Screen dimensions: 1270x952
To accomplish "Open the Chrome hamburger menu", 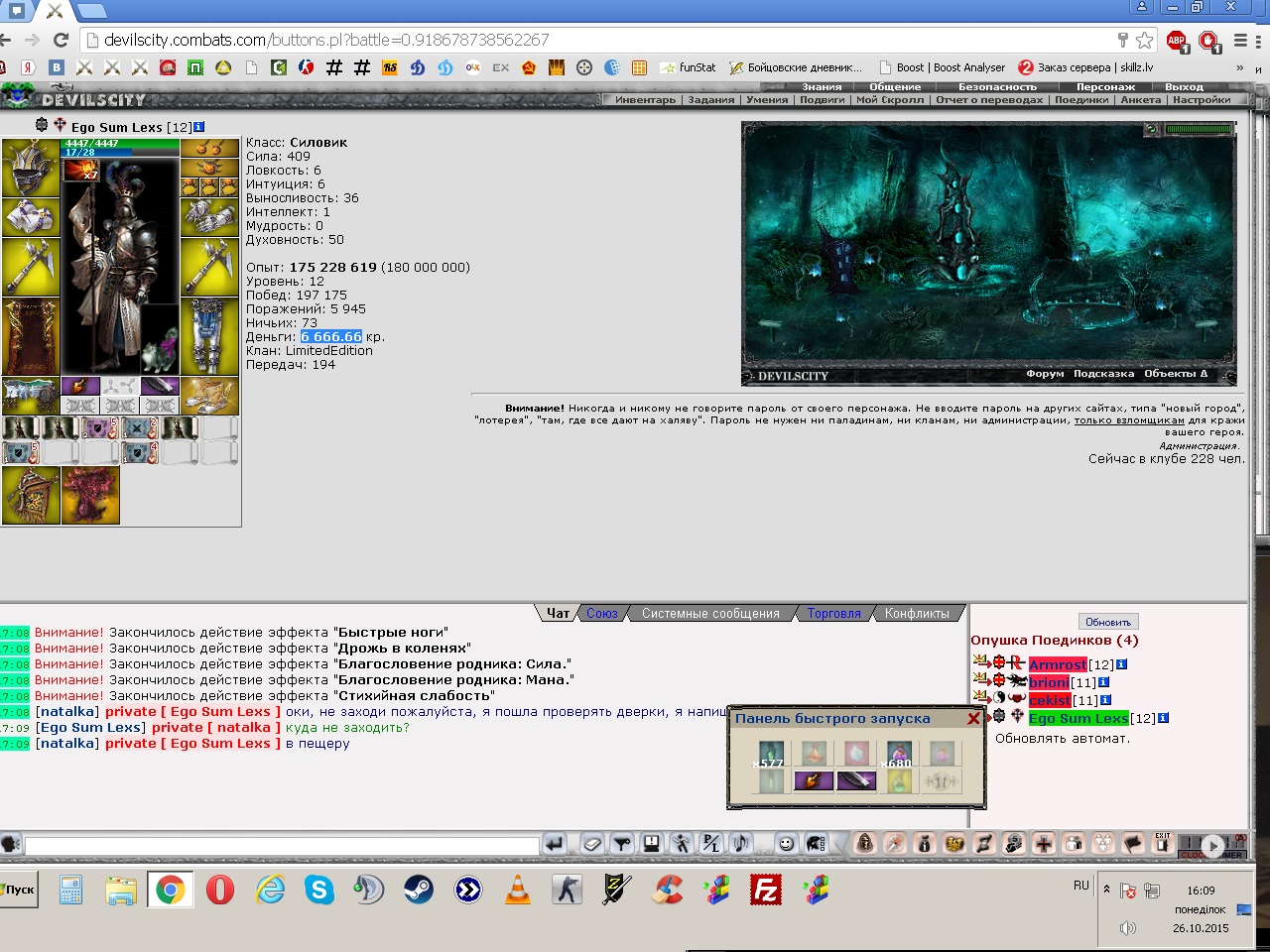I will tap(1240, 41).
